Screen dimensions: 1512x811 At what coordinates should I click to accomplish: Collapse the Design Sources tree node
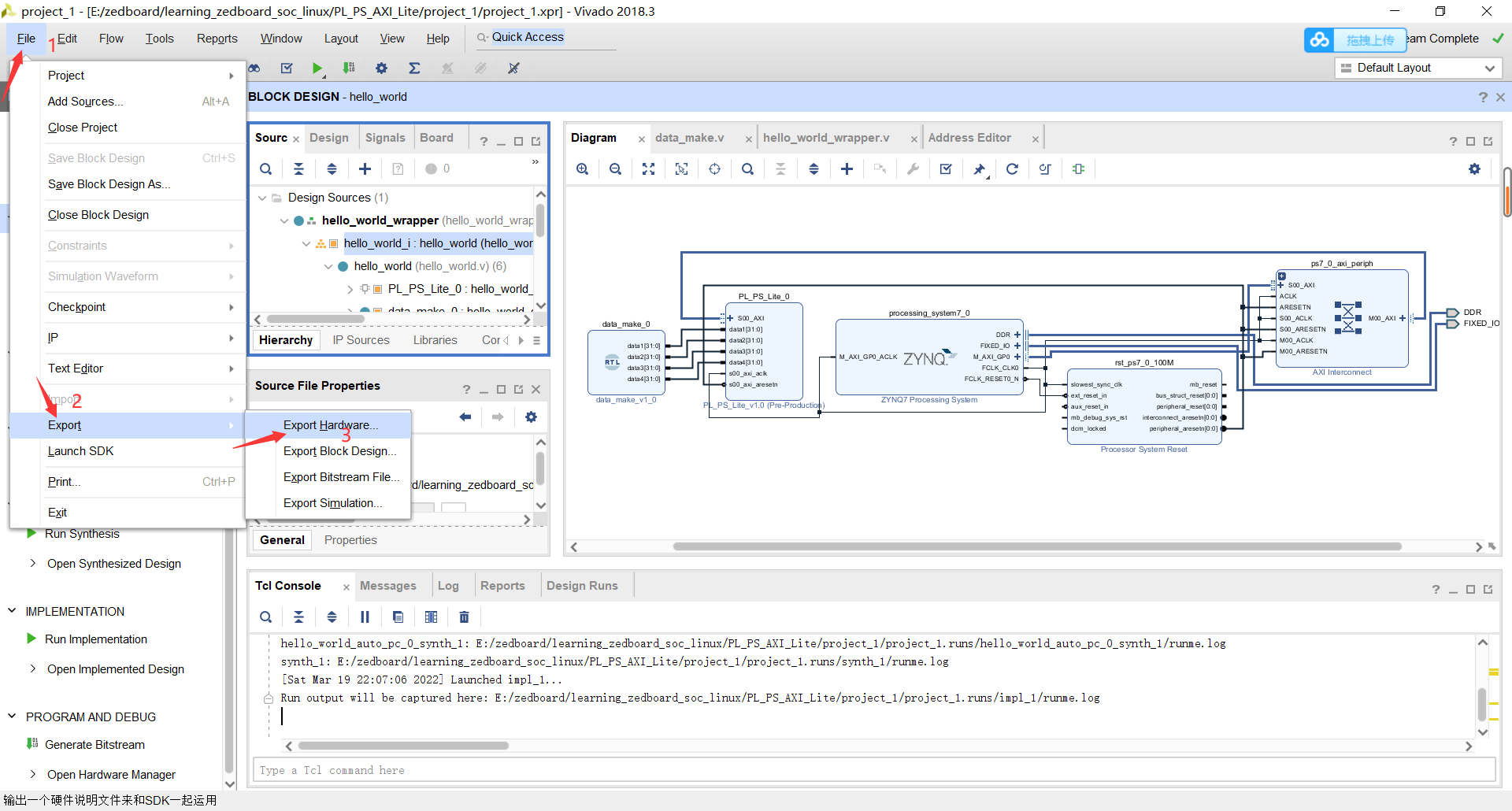tap(262, 198)
